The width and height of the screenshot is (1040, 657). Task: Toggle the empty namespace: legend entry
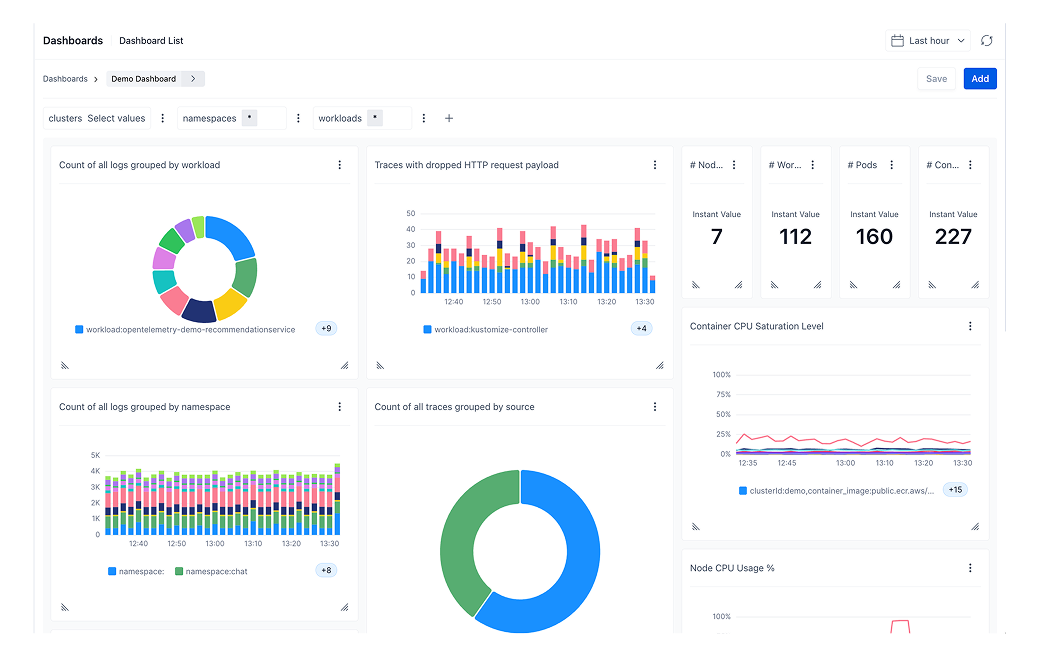(136, 571)
